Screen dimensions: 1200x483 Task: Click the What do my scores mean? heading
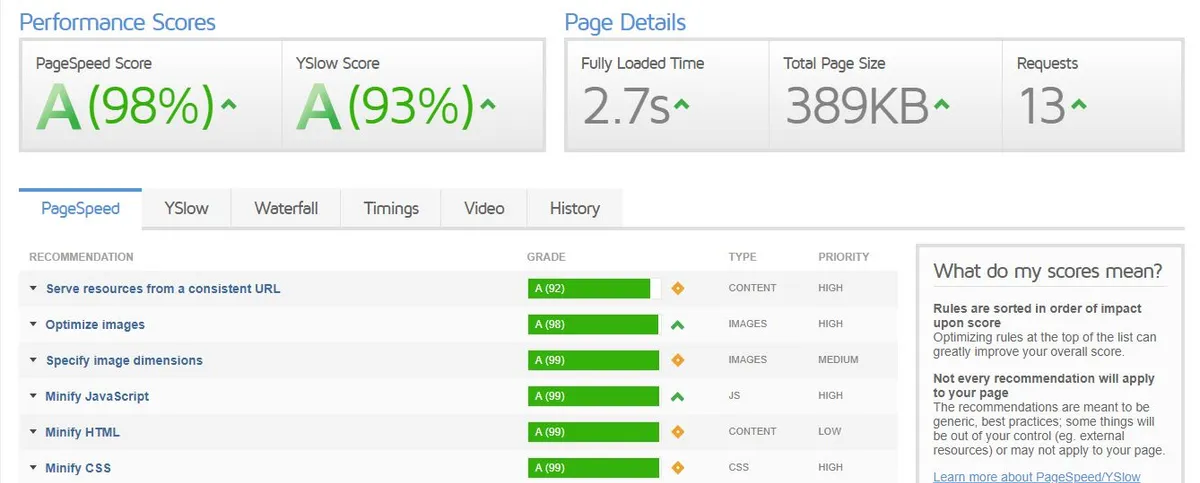[x=1048, y=271]
